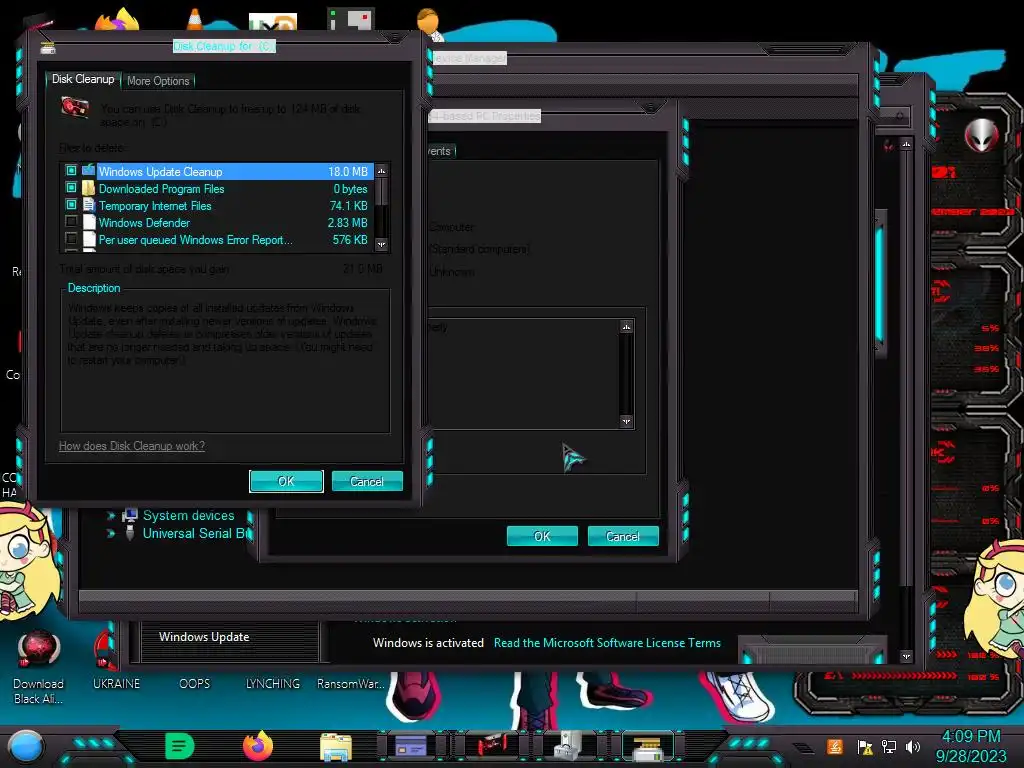Click the Download Black Ali... desktop icon
The width and height of the screenshot is (1024, 768).
(38, 668)
